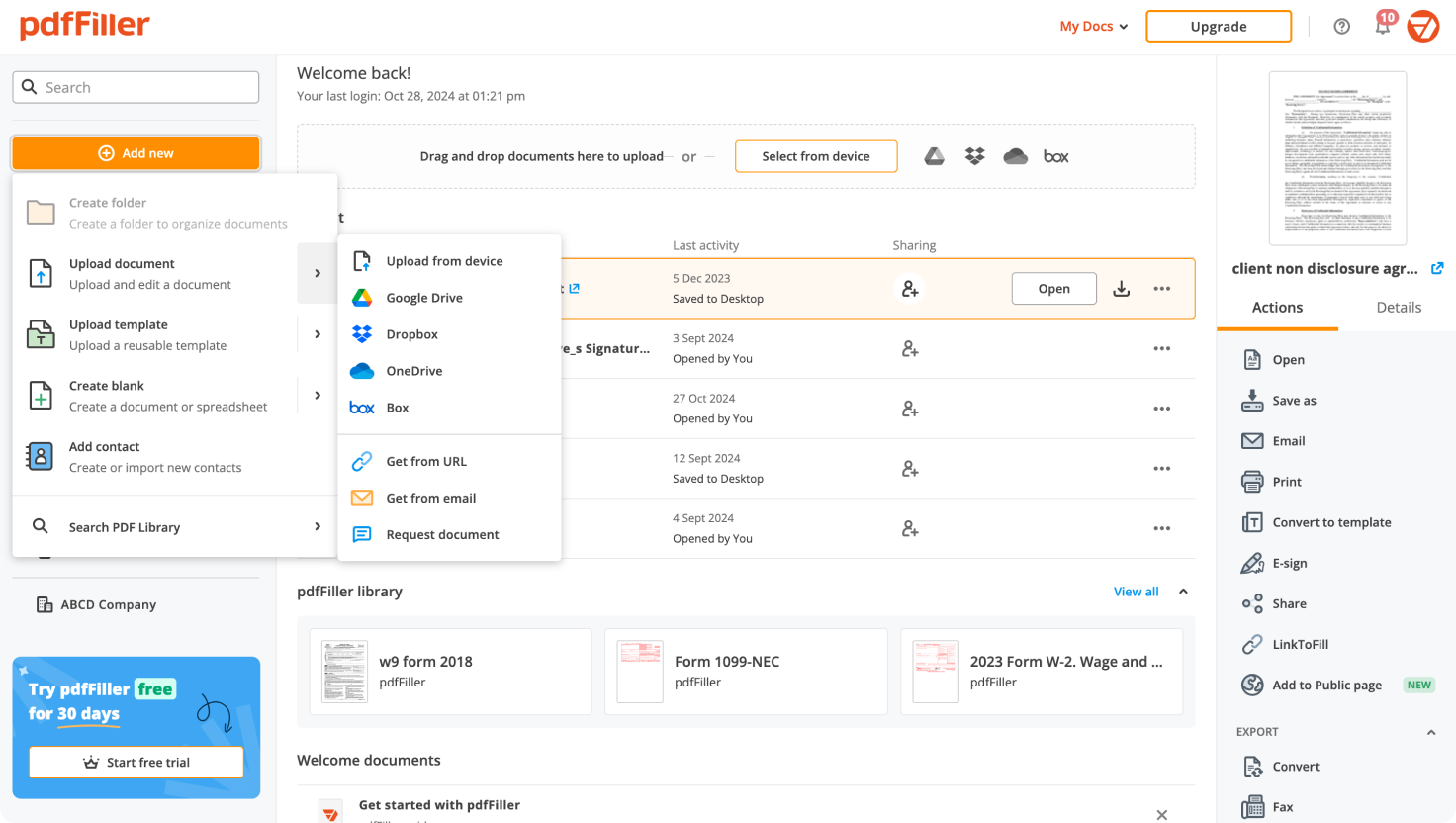
Task: Open the w9 form 2018 thumbnail
Action: coord(344,671)
